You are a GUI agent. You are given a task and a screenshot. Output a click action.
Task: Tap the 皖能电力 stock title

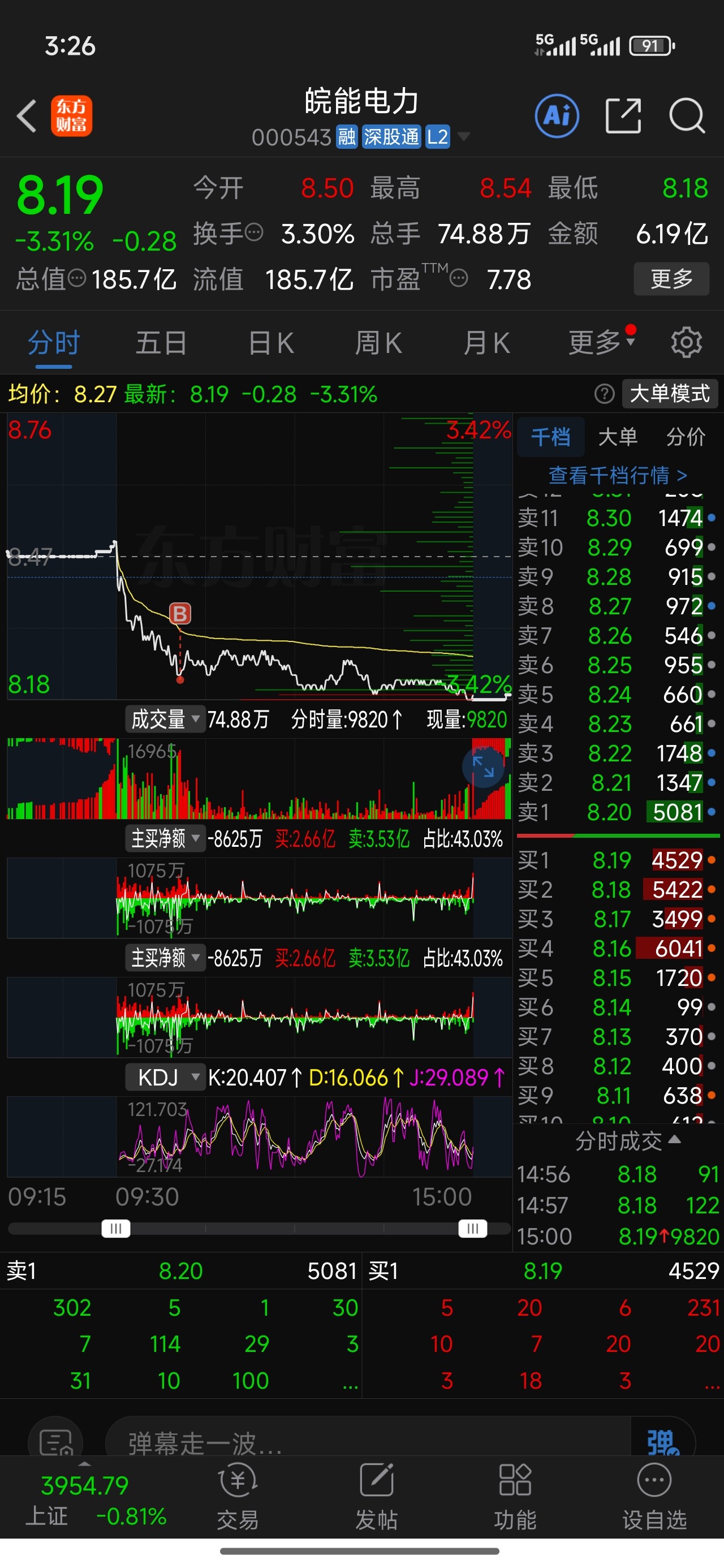tap(361, 101)
